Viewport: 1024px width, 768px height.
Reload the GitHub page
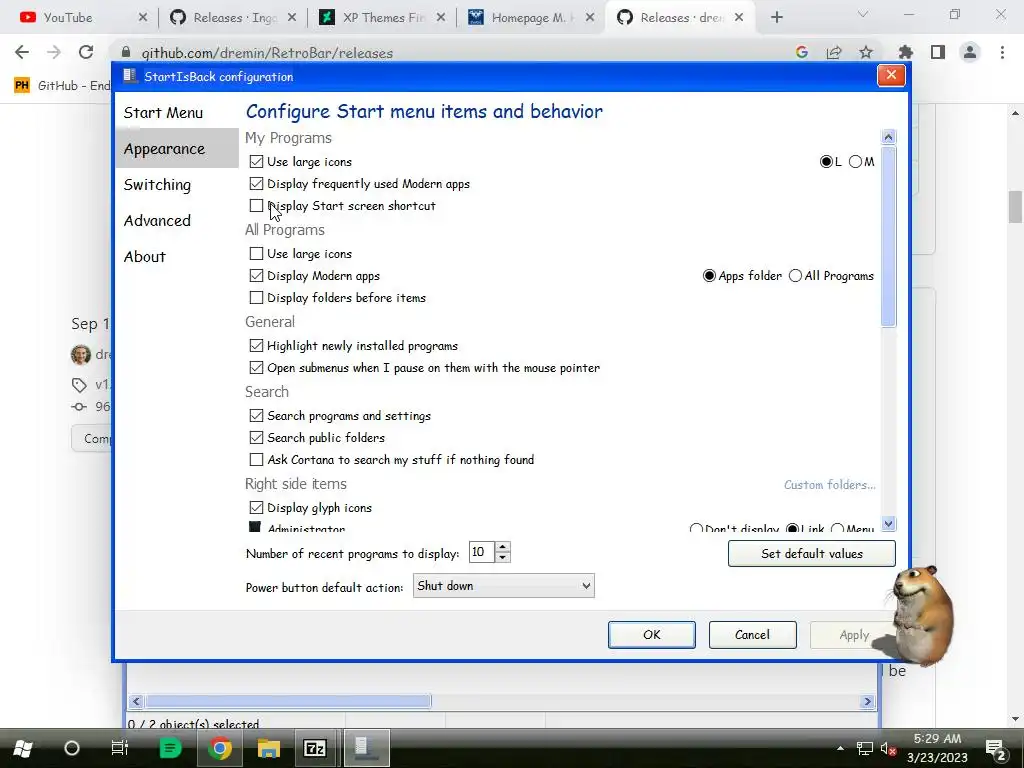pos(86,52)
